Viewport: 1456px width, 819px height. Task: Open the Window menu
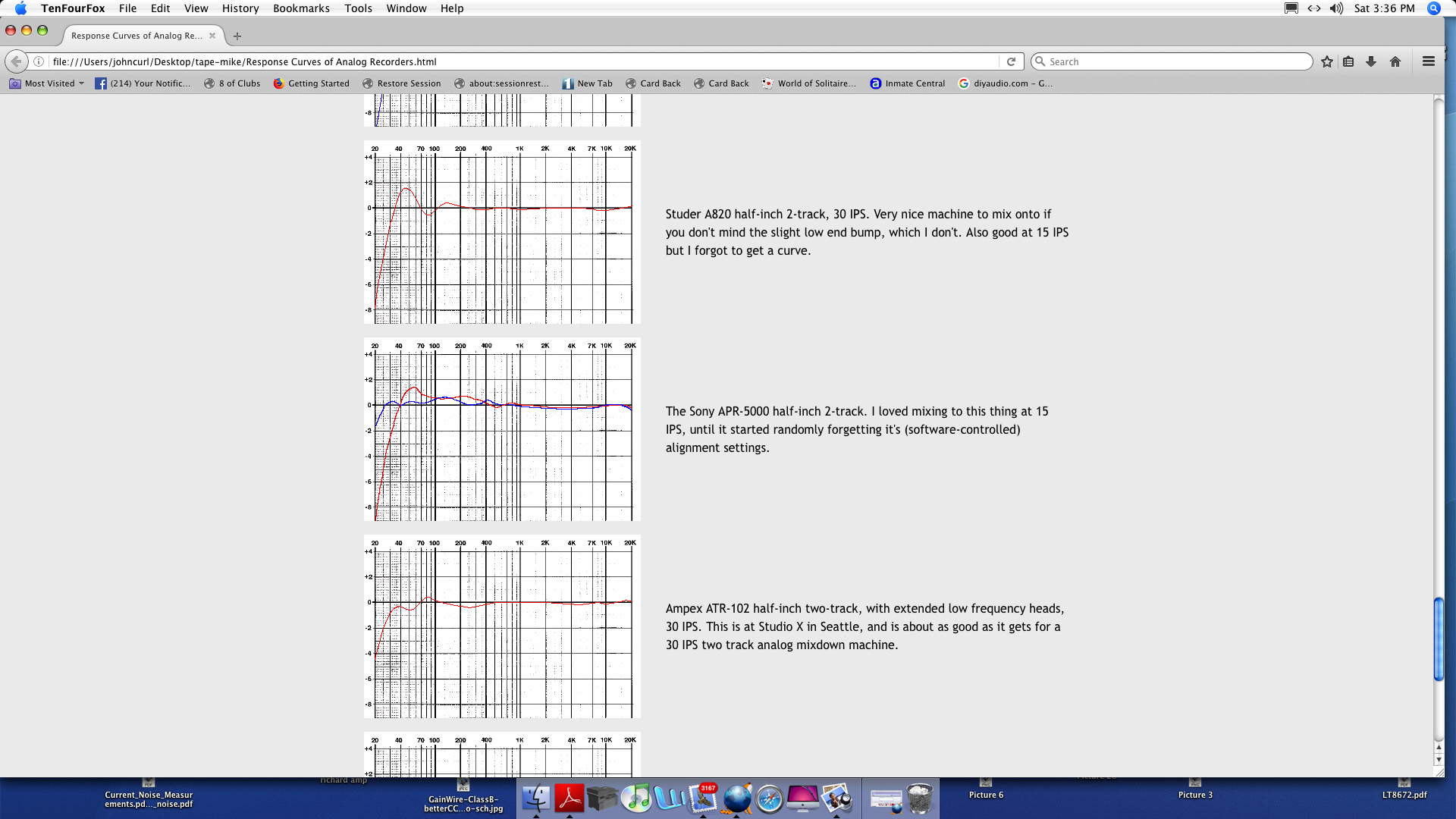click(406, 8)
